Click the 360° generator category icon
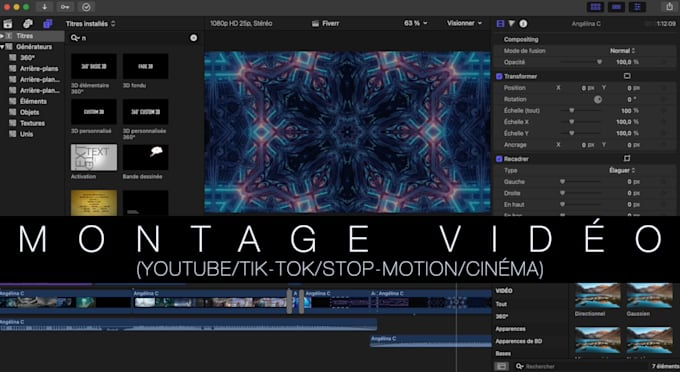Image resolution: width=680 pixels, height=372 pixels. pos(13,57)
